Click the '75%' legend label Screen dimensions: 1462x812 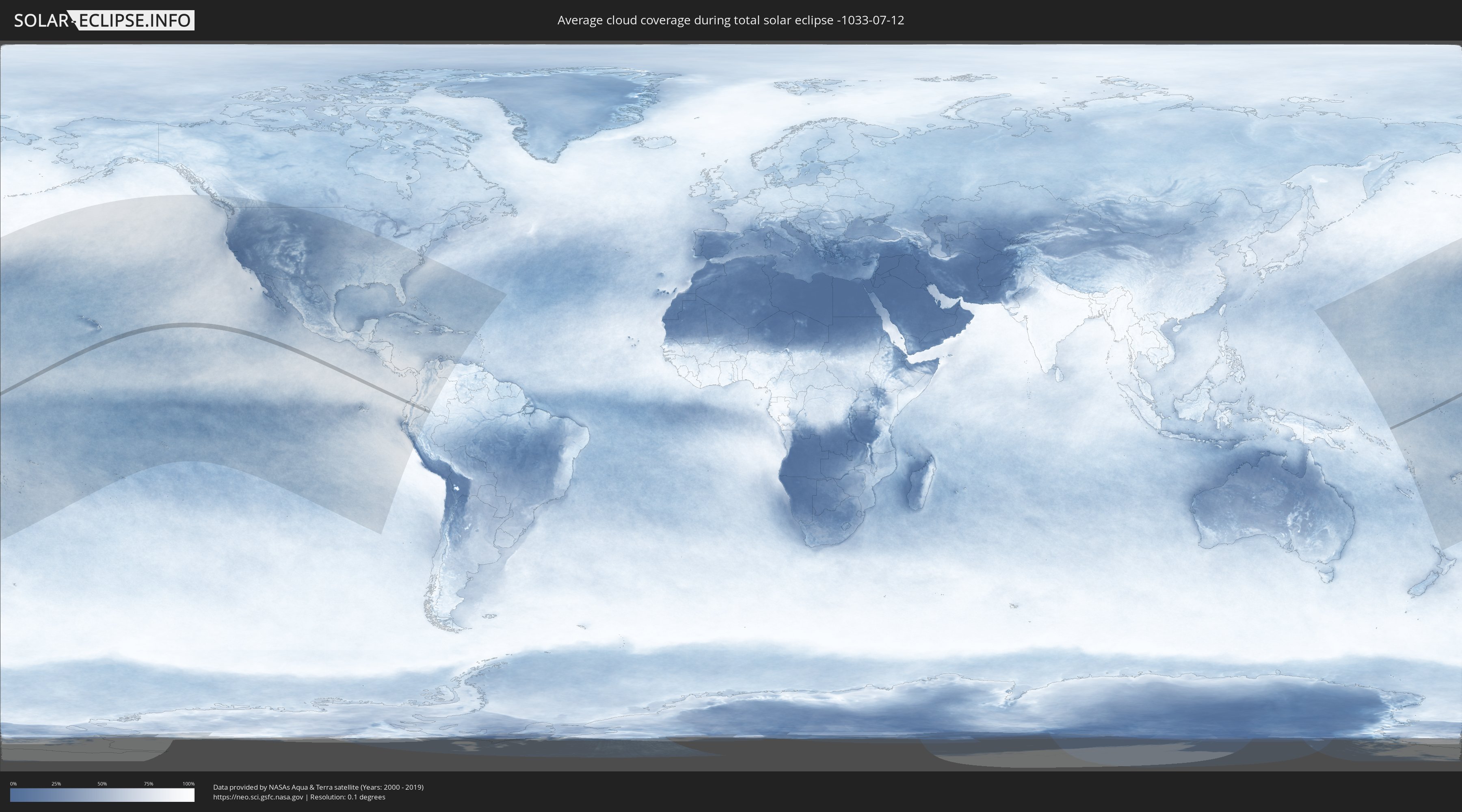[148, 784]
